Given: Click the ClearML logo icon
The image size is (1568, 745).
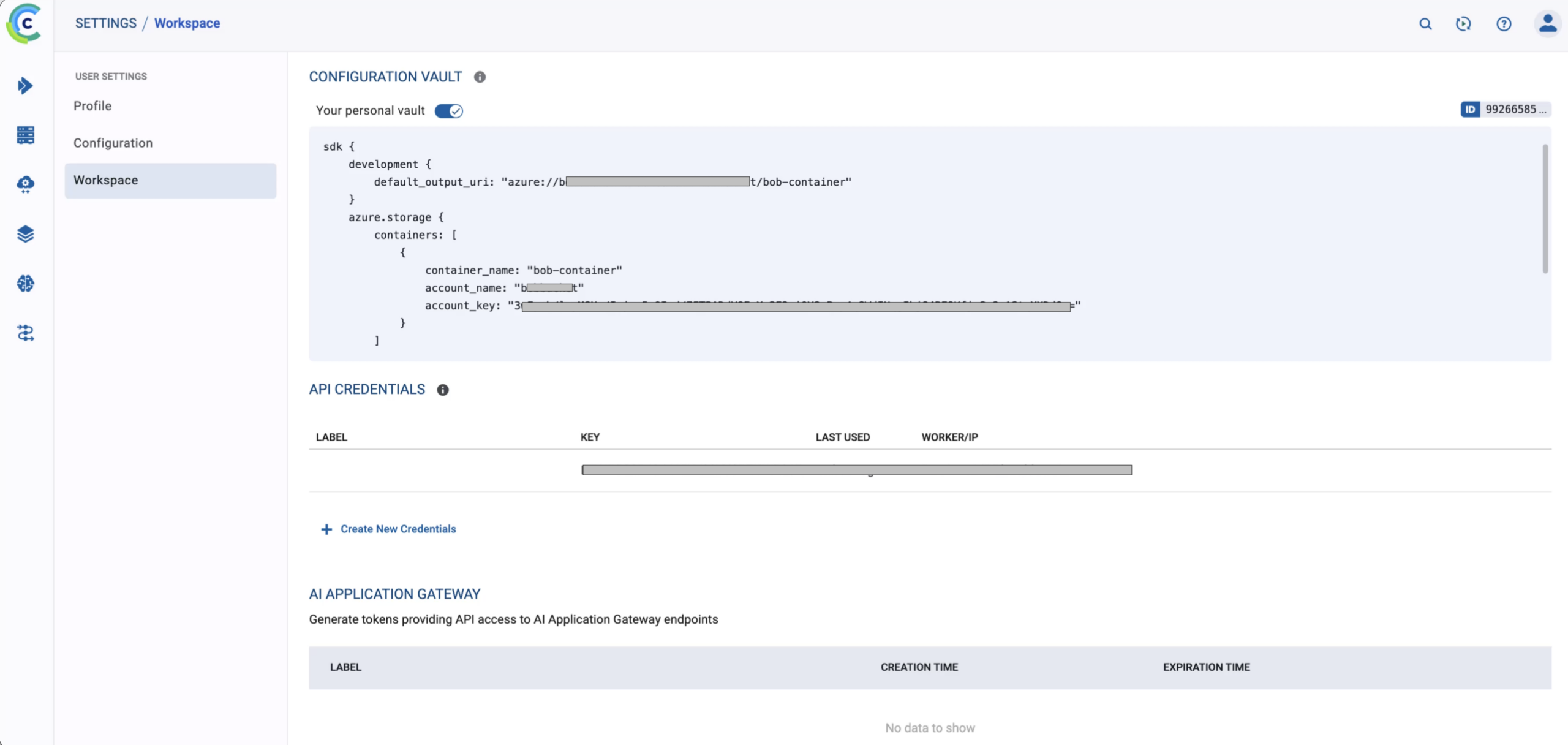Looking at the screenshot, I should point(24,23).
